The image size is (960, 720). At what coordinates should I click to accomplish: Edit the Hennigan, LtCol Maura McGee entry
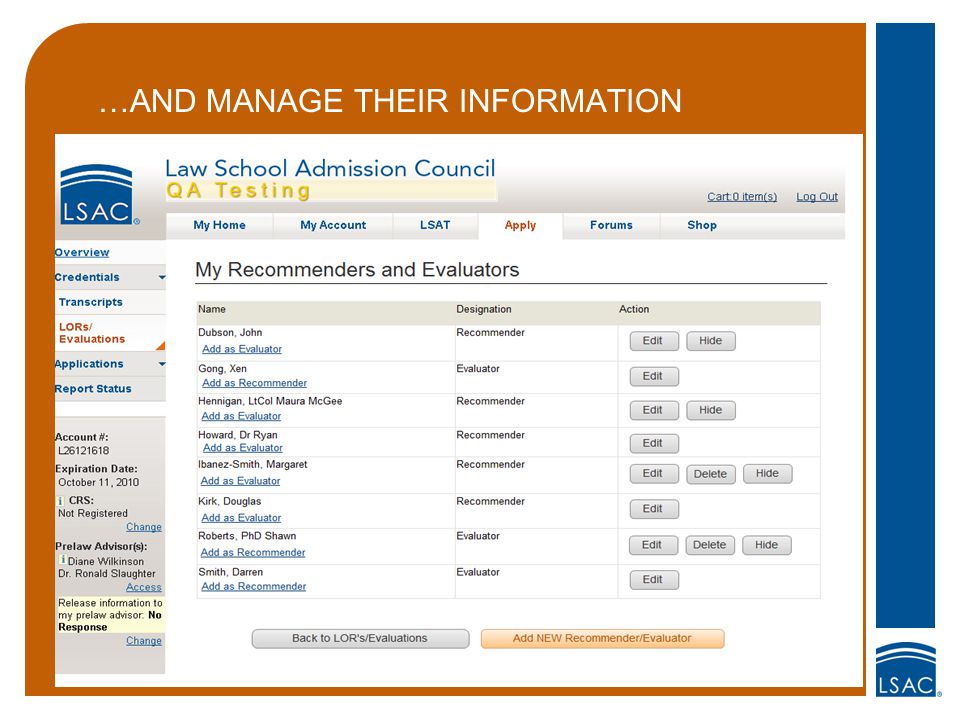(x=654, y=410)
